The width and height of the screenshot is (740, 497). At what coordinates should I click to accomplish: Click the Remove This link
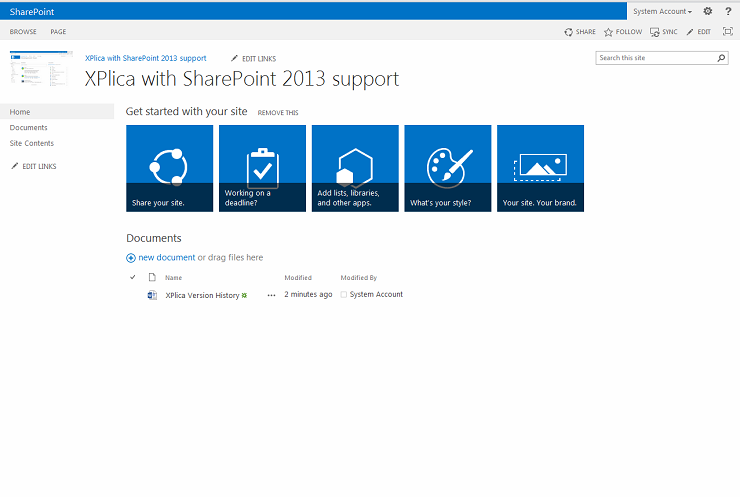click(x=278, y=113)
